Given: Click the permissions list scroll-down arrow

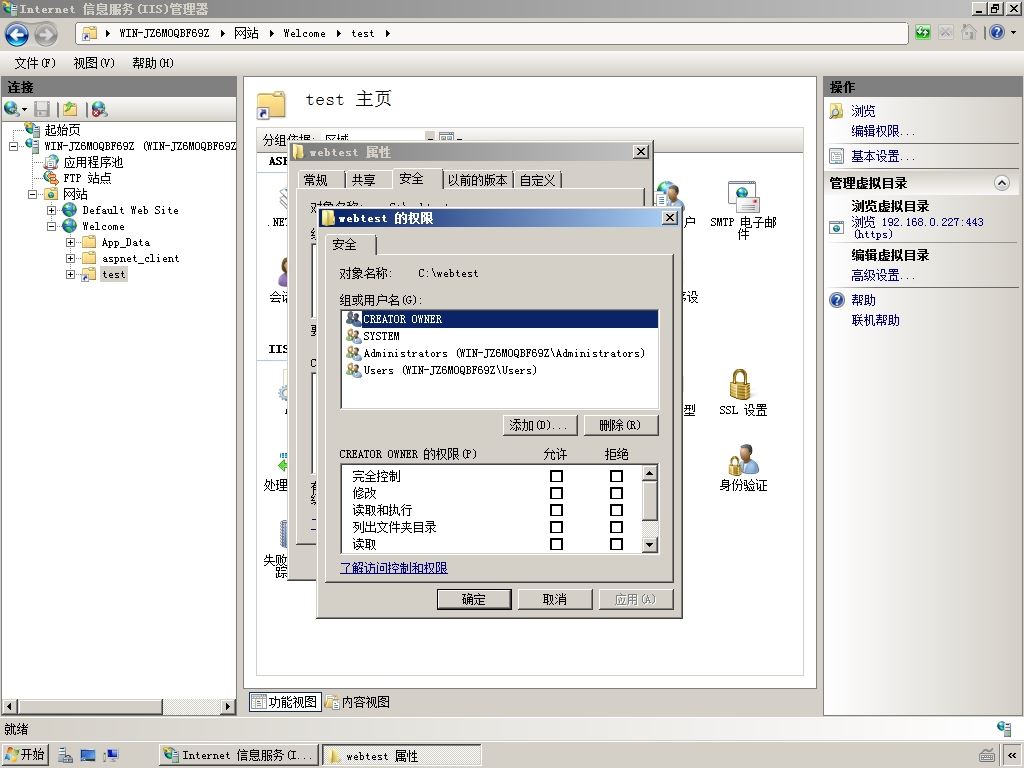Looking at the screenshot, I should click(649, 544).
